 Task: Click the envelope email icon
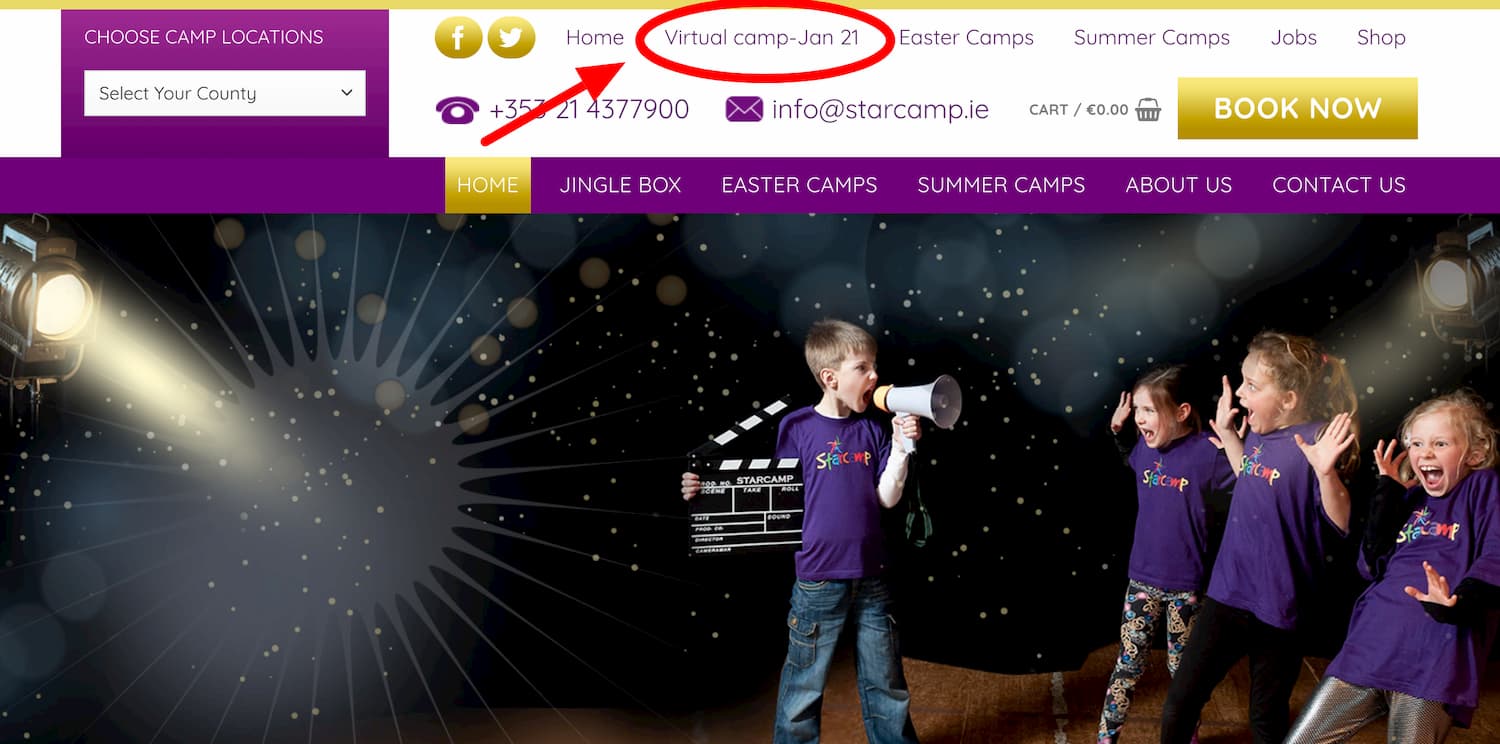tap(744, 109)
